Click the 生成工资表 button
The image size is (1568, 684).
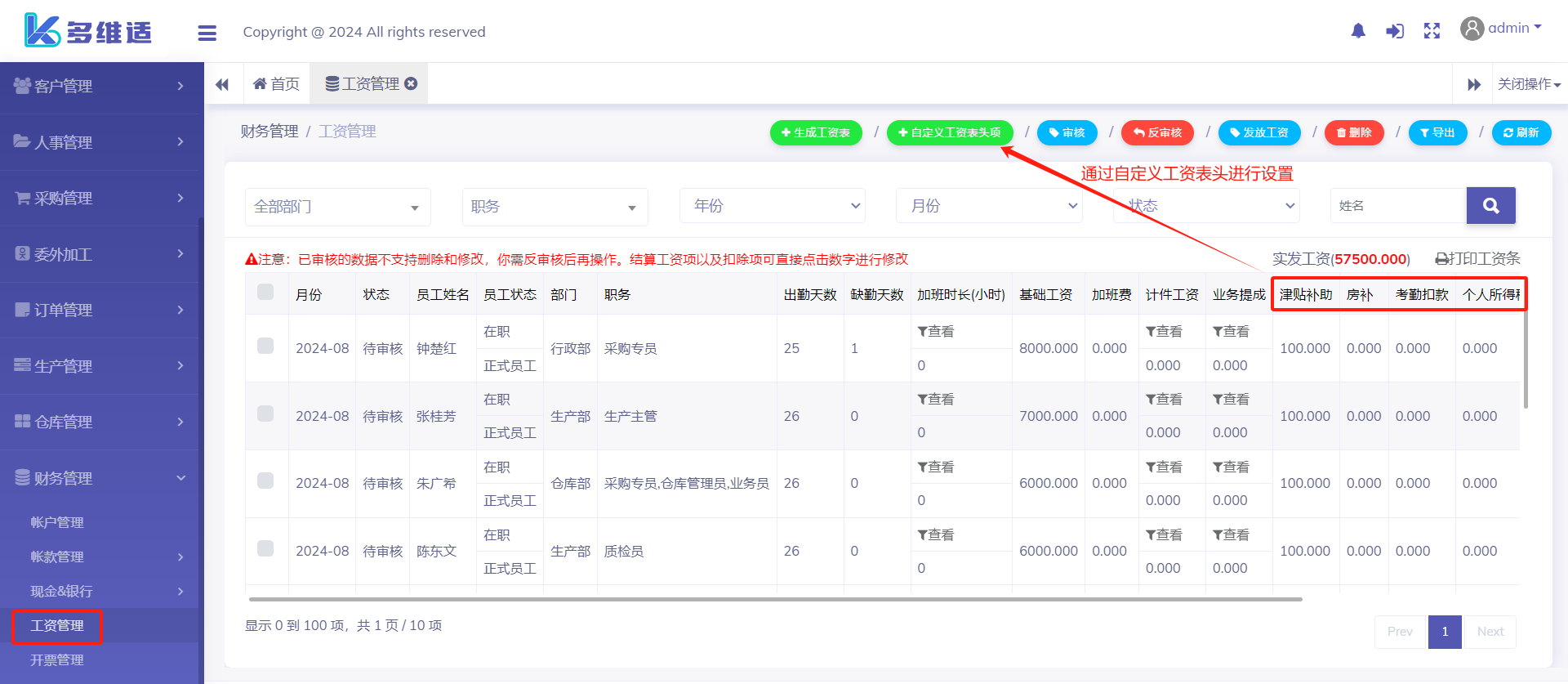tap(815, 132)
